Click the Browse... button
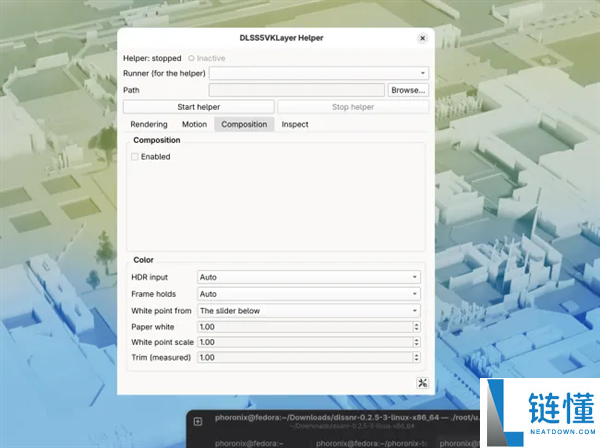Viewport: 600px width, 448px height. click(x=408, y=90)
